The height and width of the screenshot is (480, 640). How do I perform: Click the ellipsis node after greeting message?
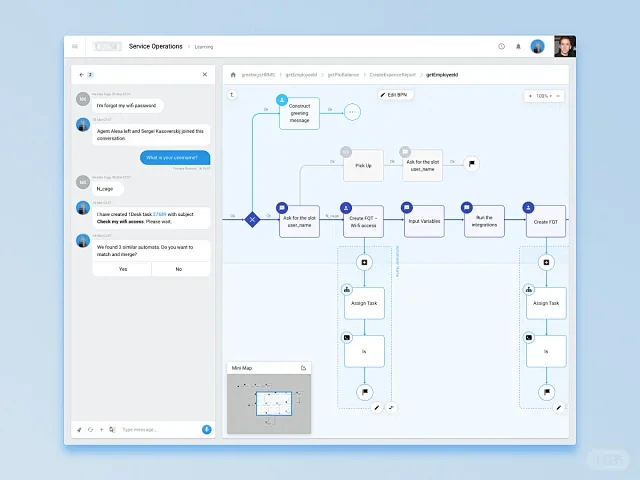click(352, 112)
